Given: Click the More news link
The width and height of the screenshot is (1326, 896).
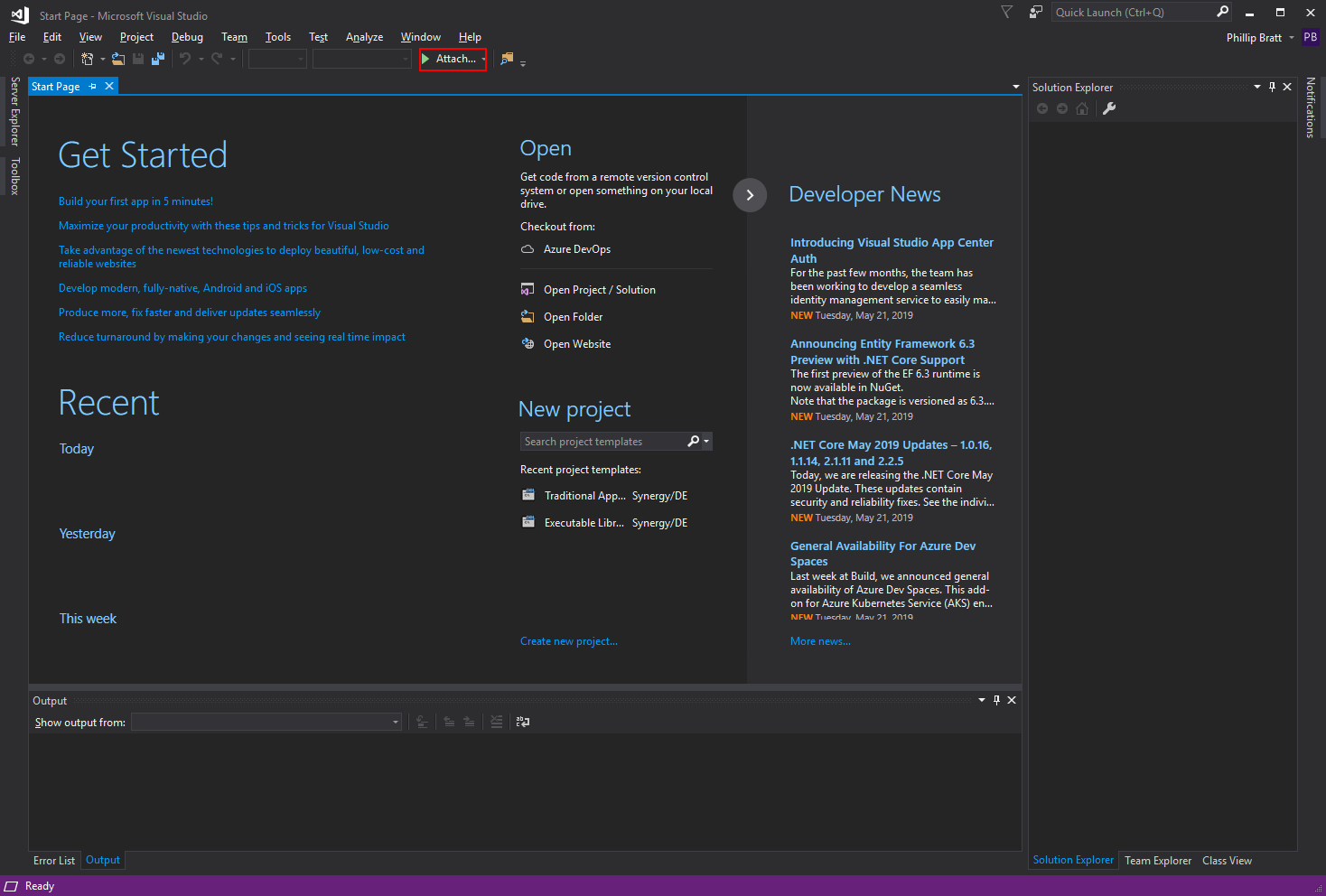Looking at the screenshot, I should (819, 641).
